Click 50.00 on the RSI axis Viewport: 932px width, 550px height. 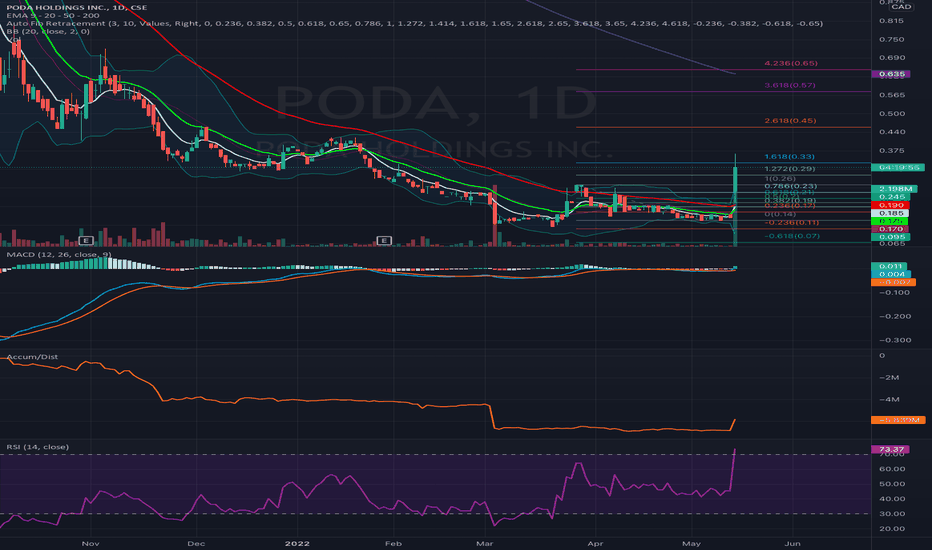pyautogui.click(x=892, y=484)
